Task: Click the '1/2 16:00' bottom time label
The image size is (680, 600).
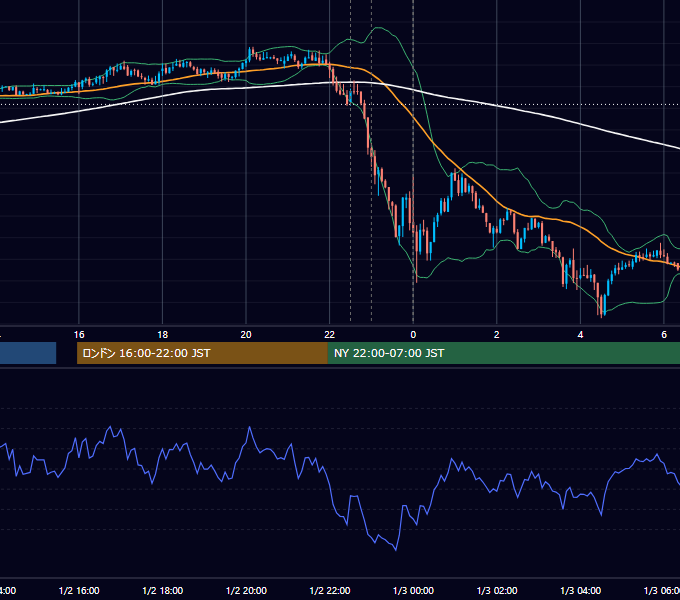Action: point(79,590)
